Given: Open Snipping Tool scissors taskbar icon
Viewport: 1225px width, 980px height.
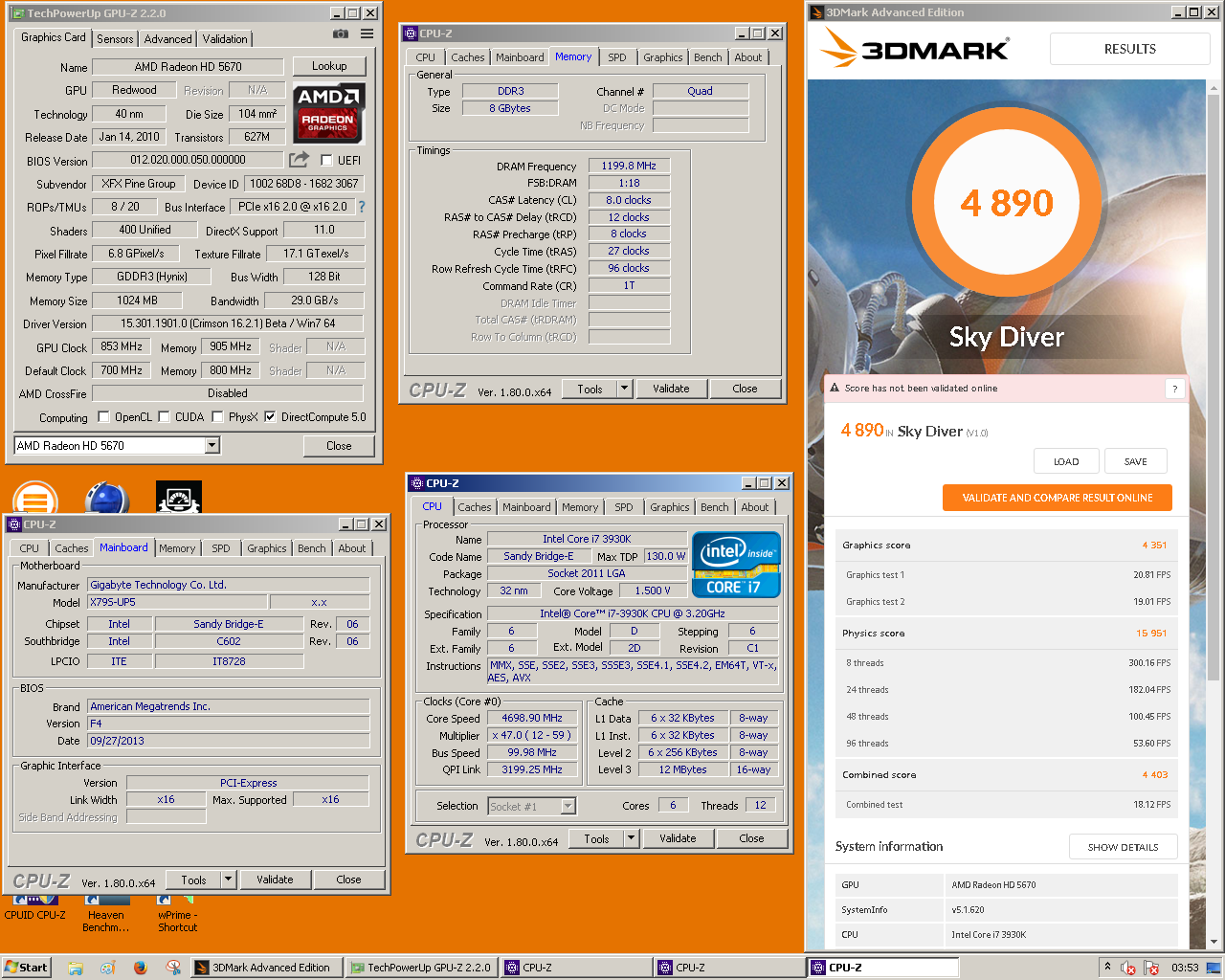Looking at the screenshot, I should [172, 968].
